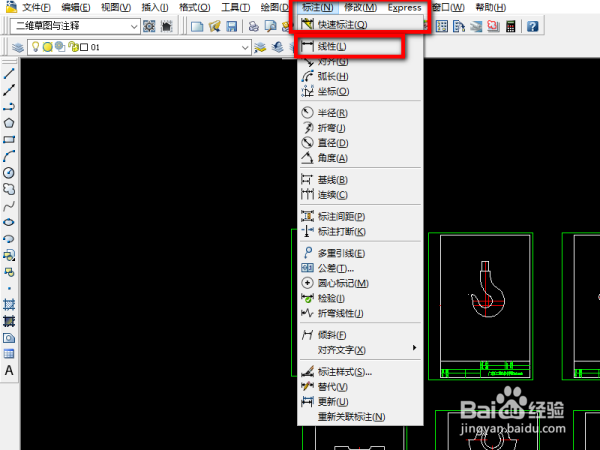
Task: Choose 半径(R) menu entry
Action: 360,113
